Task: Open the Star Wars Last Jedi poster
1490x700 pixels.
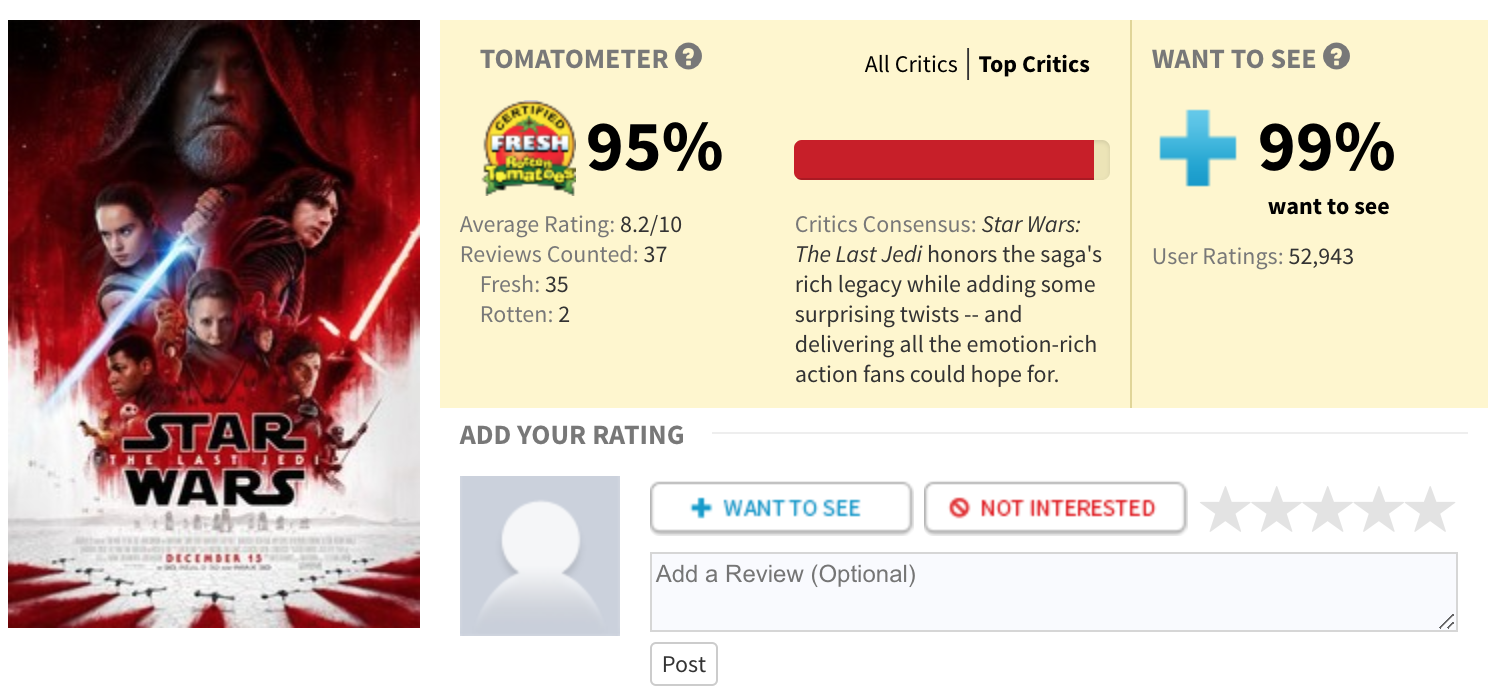Action: coord(214,324)
